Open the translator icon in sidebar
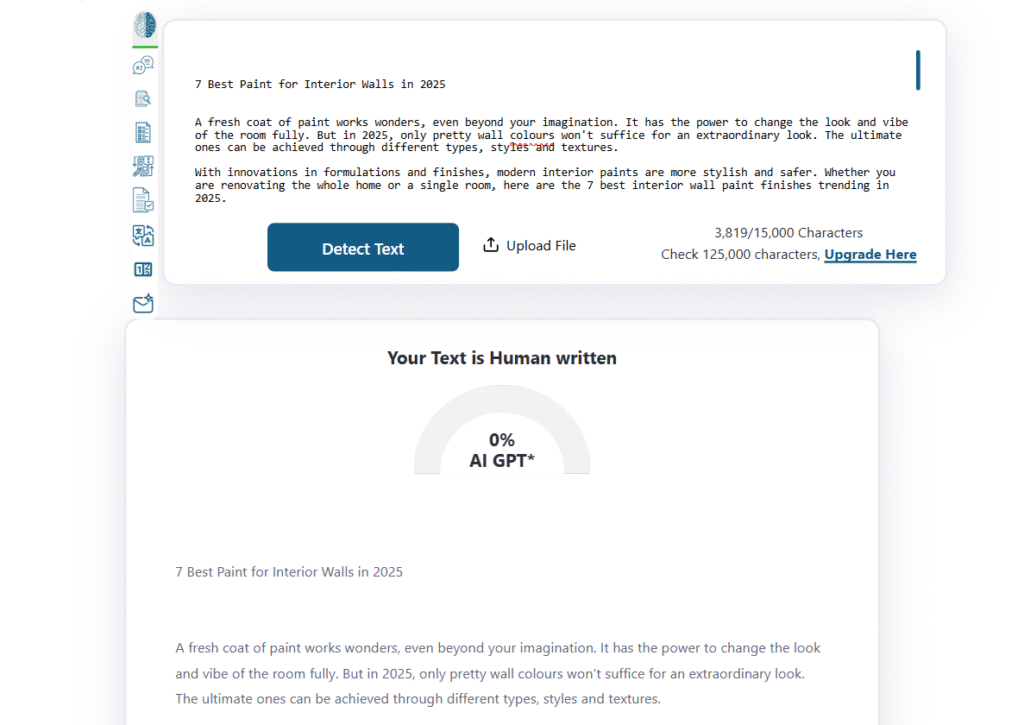Screen dimensions: 1024x725 [x=143, y=235]
